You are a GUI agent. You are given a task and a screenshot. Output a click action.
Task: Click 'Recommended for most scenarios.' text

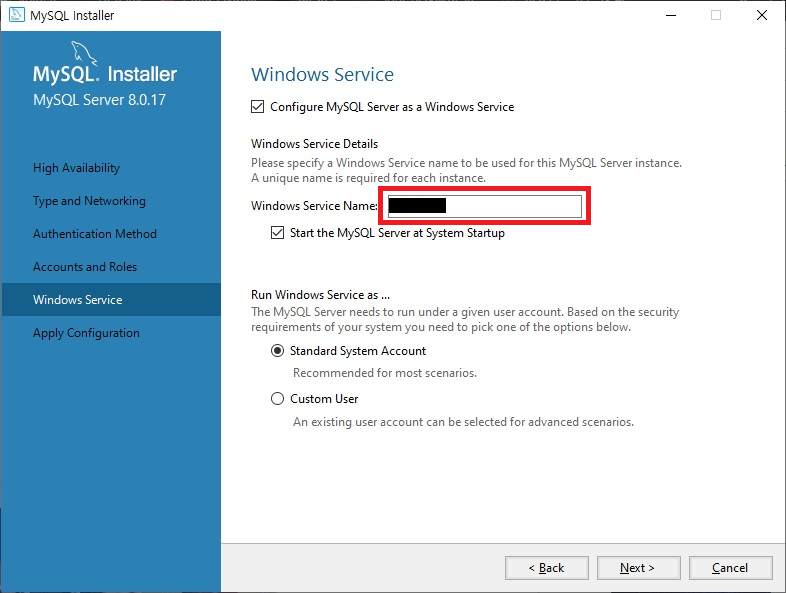(385, 373)
